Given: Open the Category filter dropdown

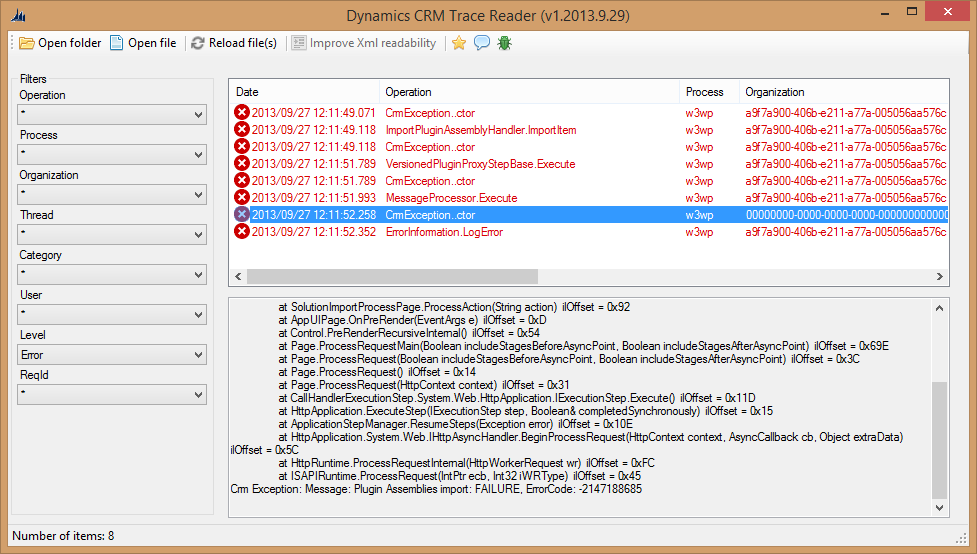Looking at the screenshot, I should click(x=112, y=274).
